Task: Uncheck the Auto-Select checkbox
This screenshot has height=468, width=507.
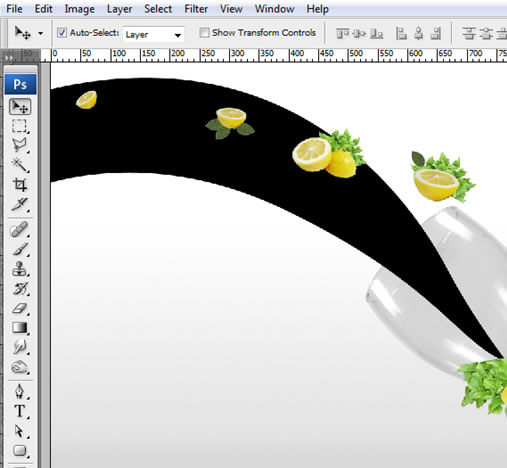Action: (x=62, y=33)
